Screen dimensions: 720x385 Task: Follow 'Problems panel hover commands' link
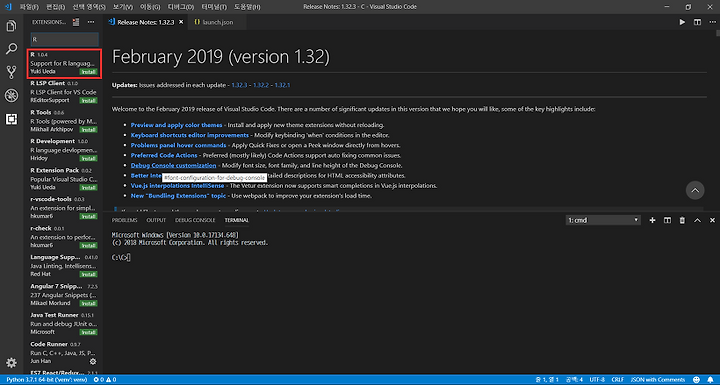click(178, 145)
